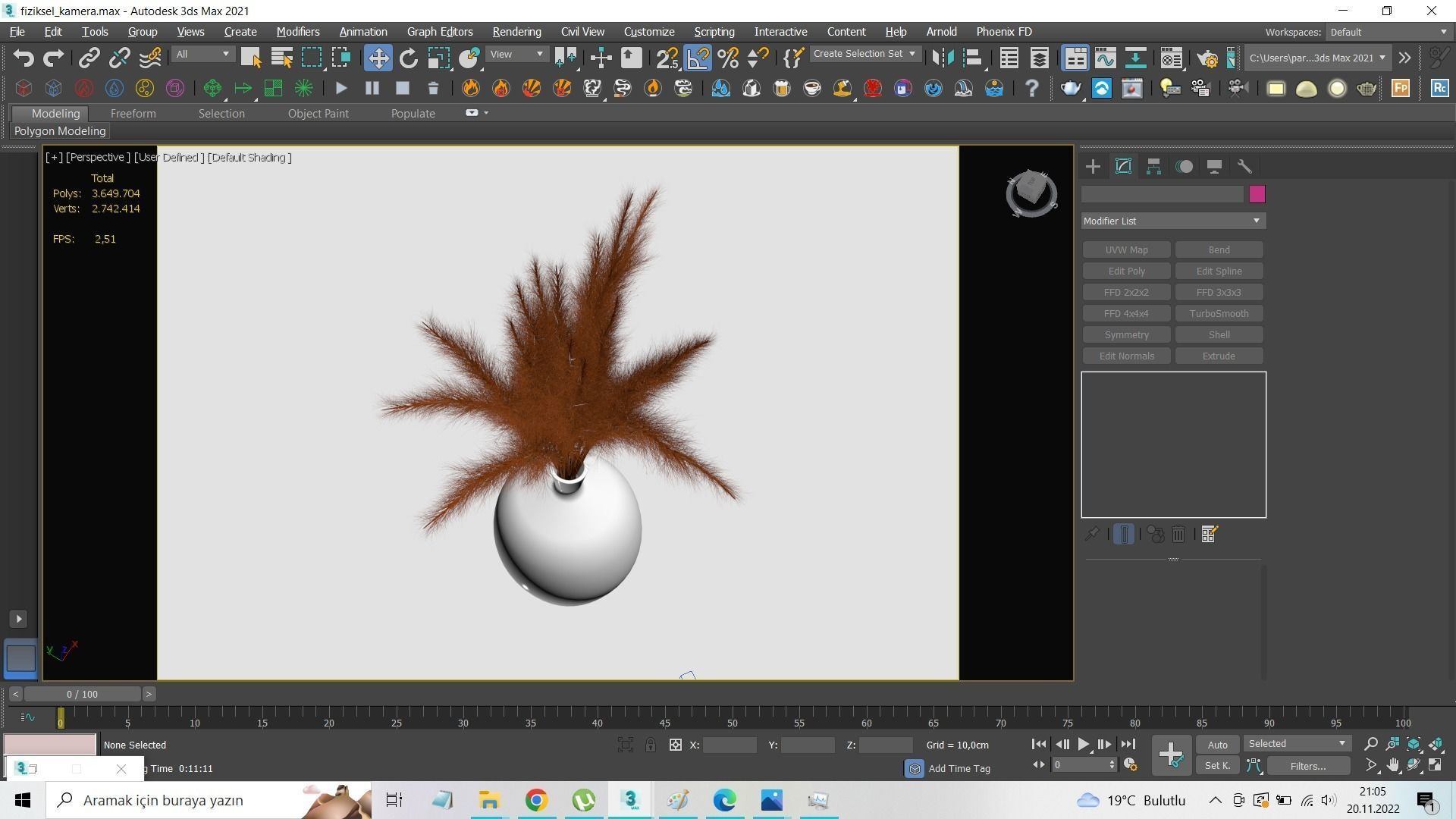Switch to the Object Paint ribbon tab
The width and height of the screenshot is (1456, 819).
pos(318,113)
